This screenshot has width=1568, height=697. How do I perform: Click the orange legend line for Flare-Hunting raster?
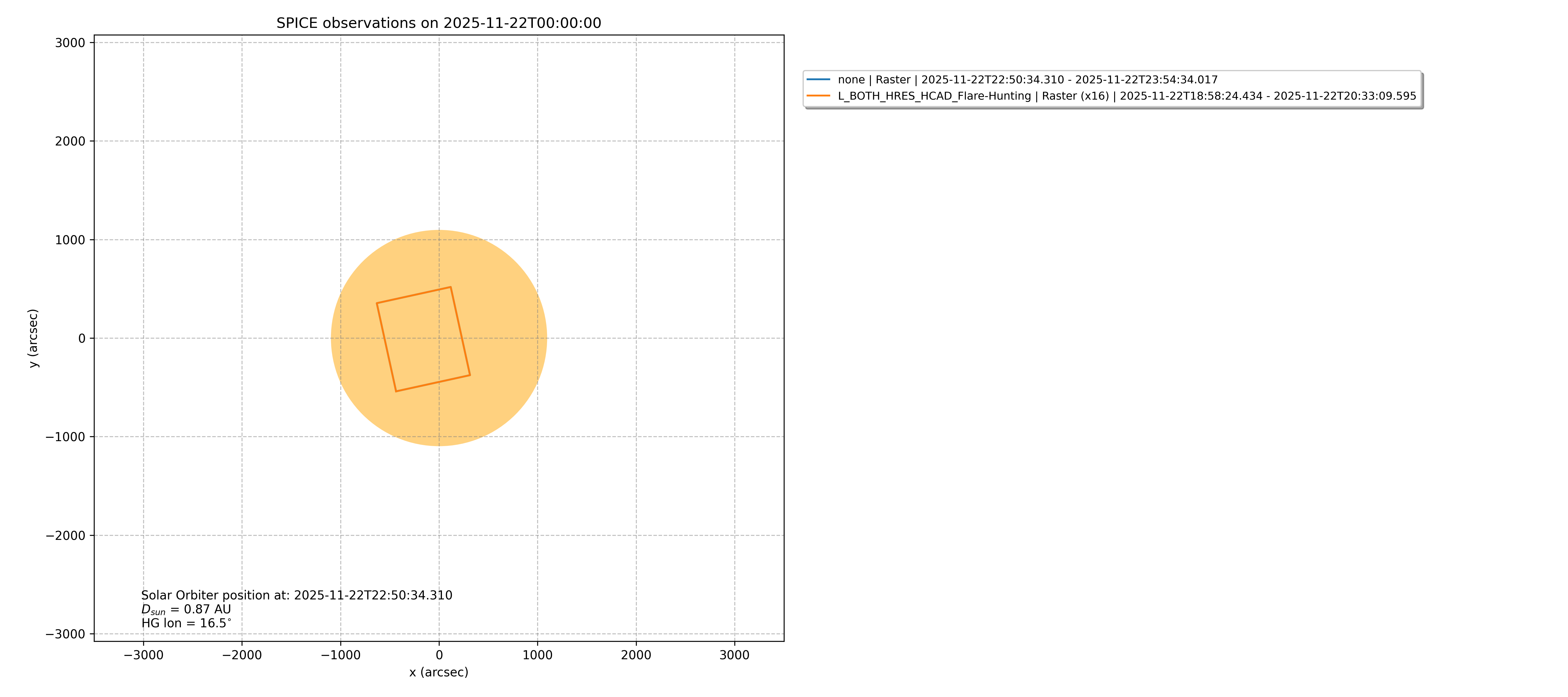point(818,96)
